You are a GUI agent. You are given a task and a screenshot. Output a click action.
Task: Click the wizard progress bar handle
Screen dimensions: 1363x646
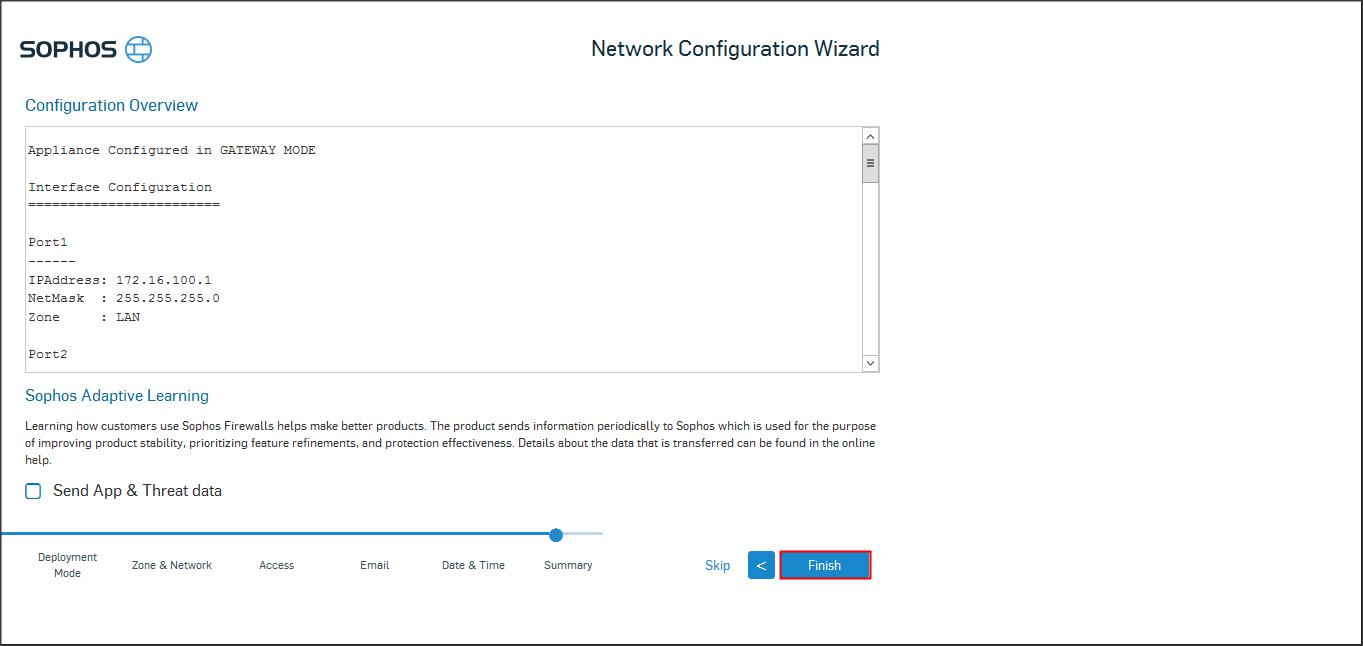click(556, 535)
